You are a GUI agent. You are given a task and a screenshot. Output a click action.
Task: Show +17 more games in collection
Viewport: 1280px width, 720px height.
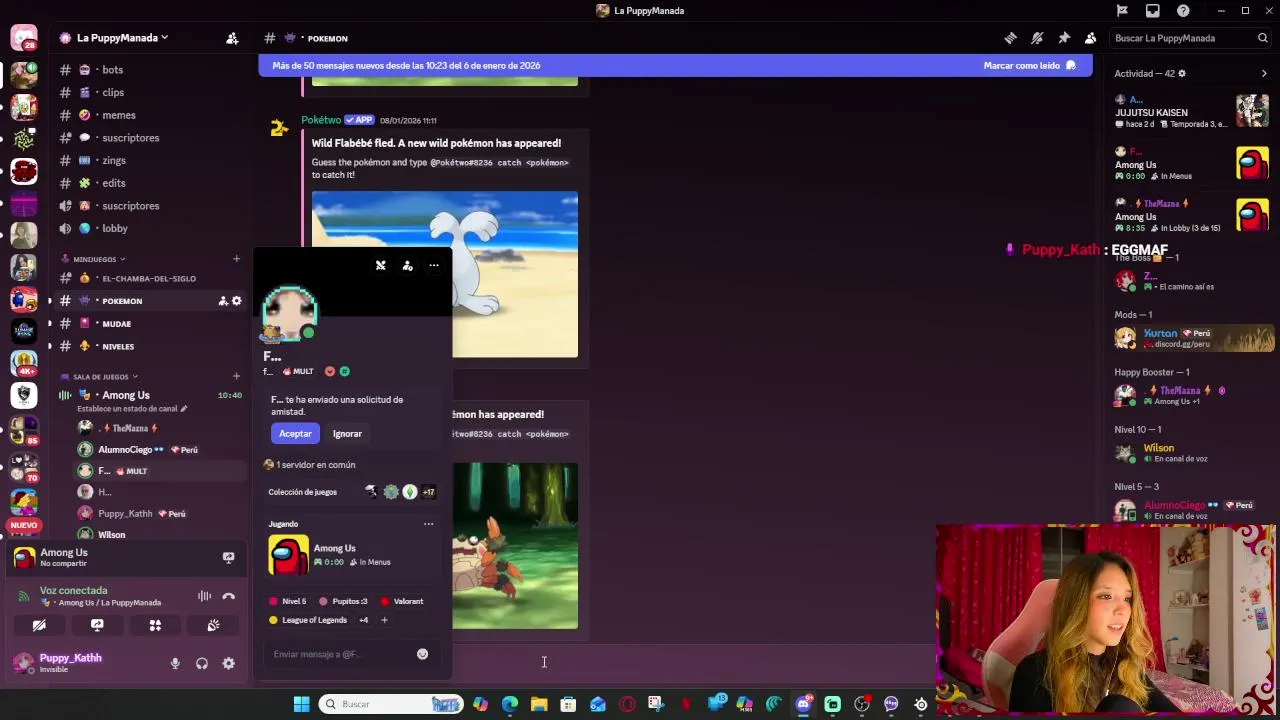pyautogui.click(x=428, y=492)
